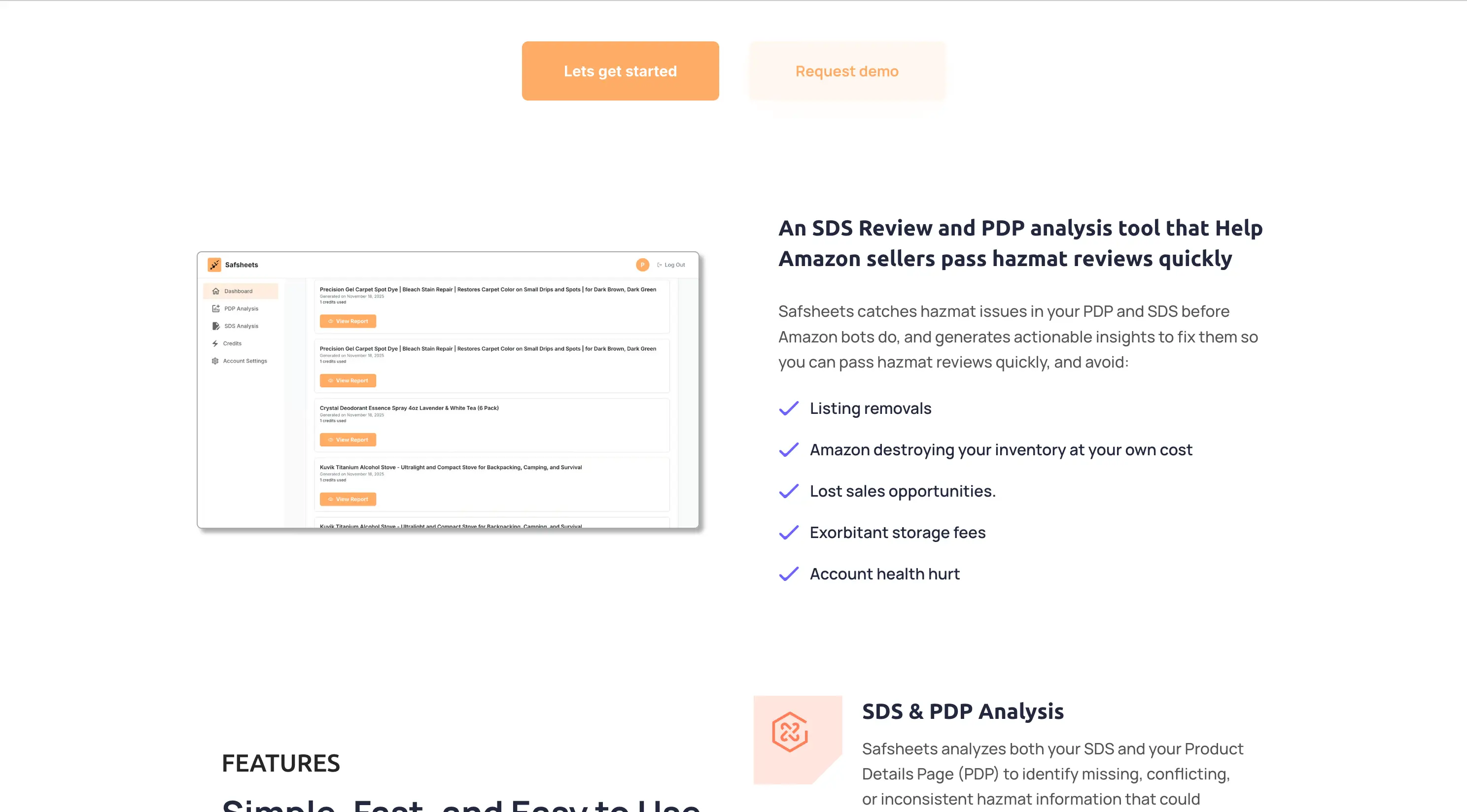Open Account Settings gear icon
The image size is (1467, 812).
click(x=215, y=361)
